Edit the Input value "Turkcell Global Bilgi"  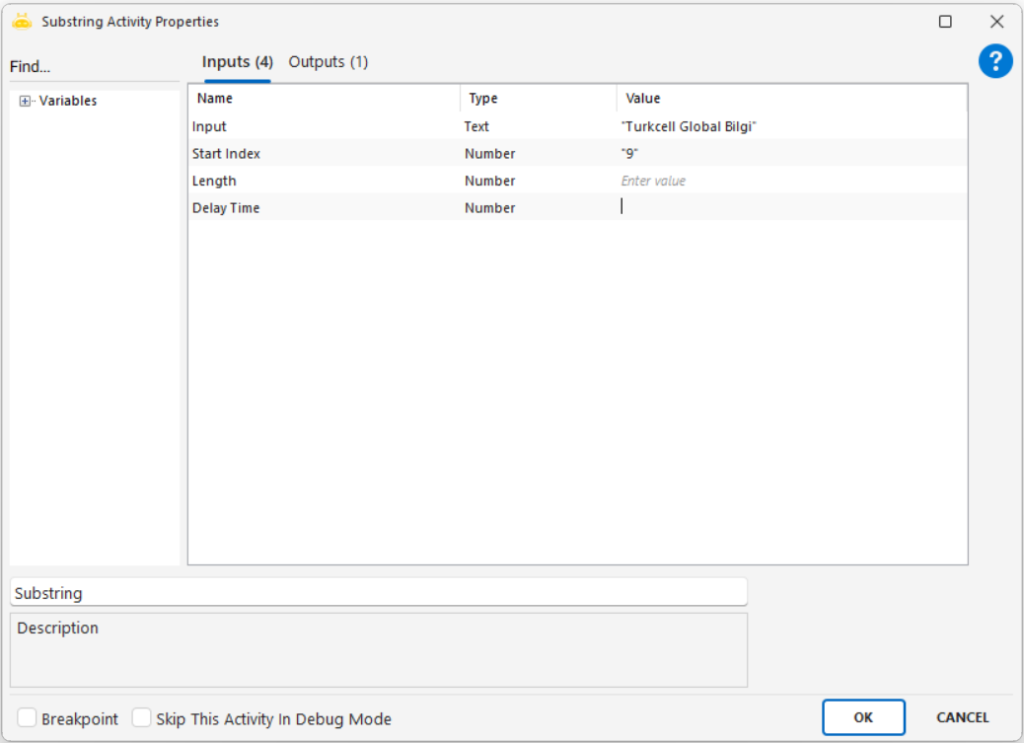790,127
